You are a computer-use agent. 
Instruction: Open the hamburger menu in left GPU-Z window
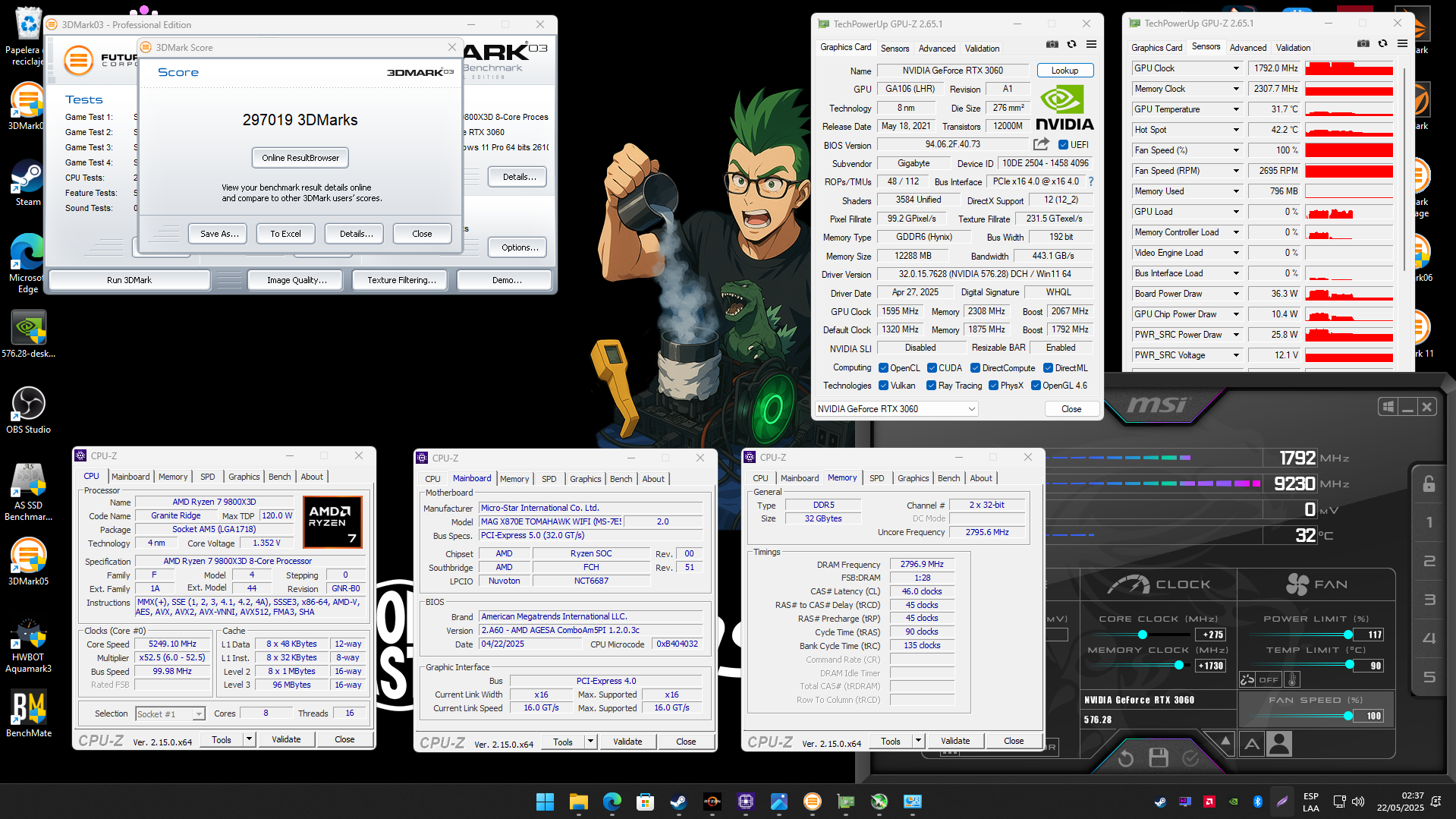point(1091,45)
